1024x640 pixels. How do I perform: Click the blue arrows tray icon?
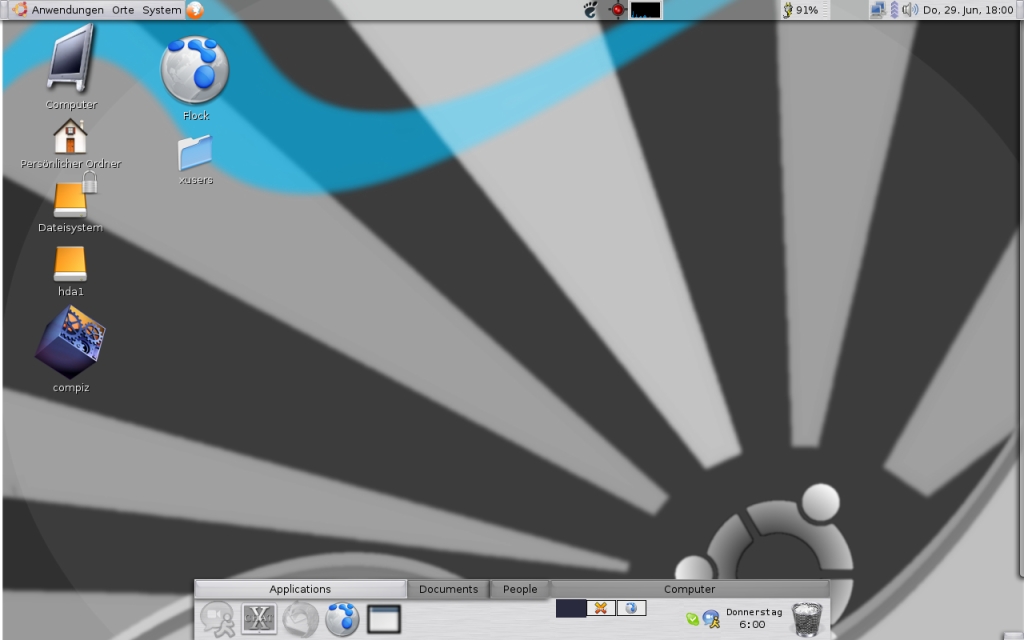(x=894, y=10)
